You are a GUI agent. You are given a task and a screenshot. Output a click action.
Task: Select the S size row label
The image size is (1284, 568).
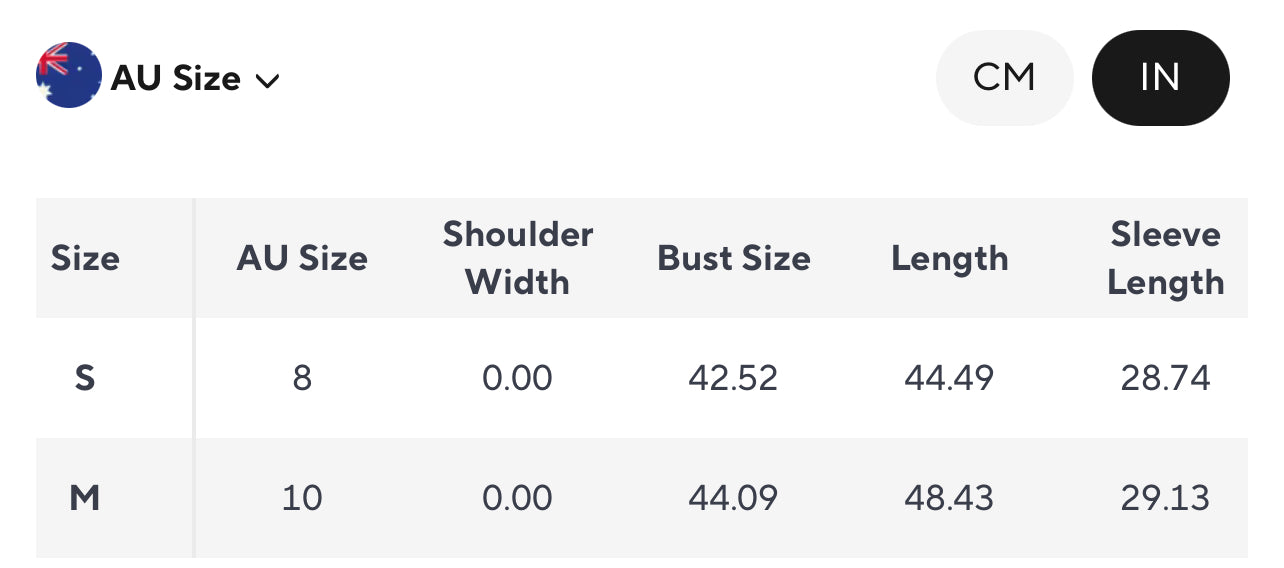coord(85,378)
